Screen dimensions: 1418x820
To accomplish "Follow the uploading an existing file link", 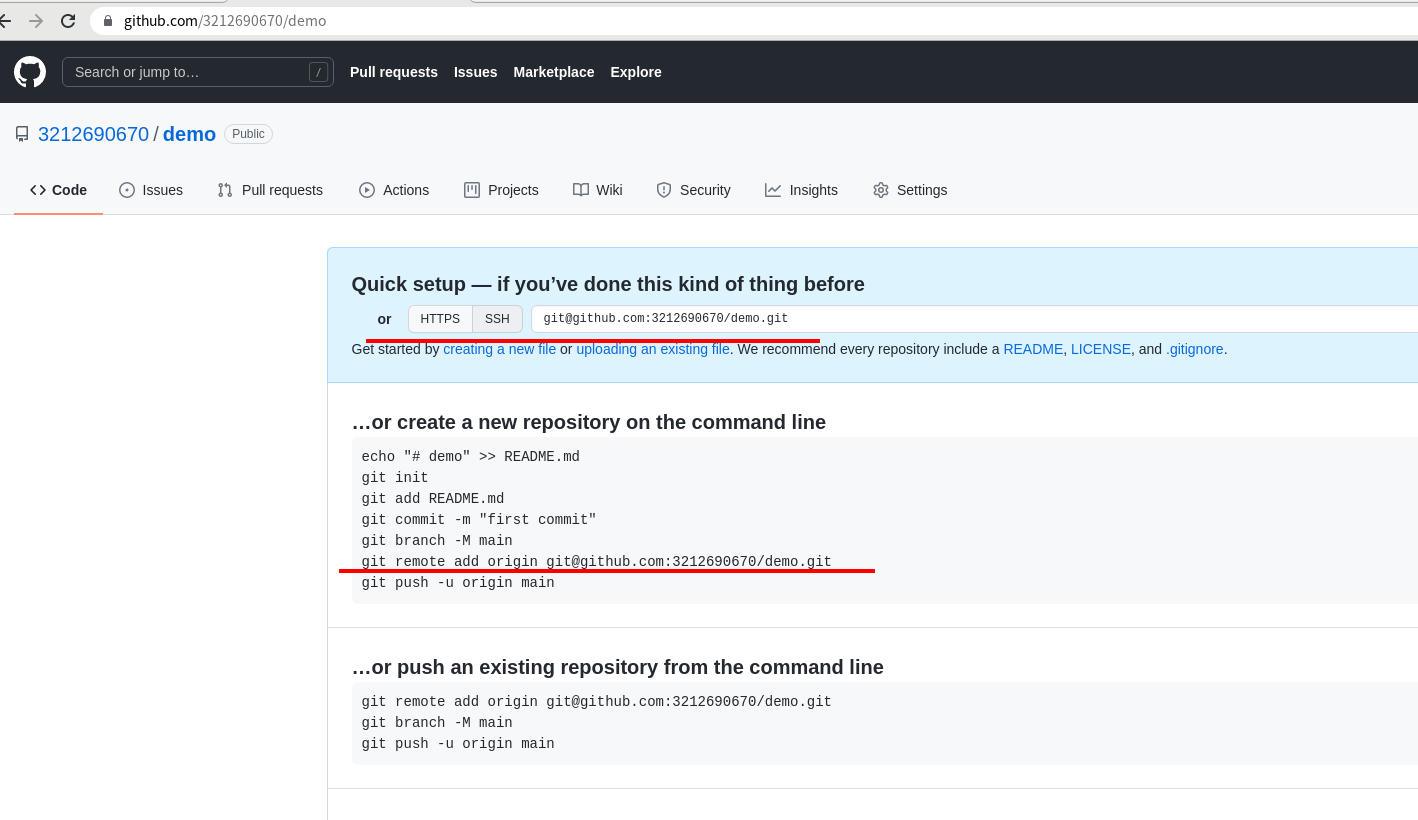I will click(653, 349).
